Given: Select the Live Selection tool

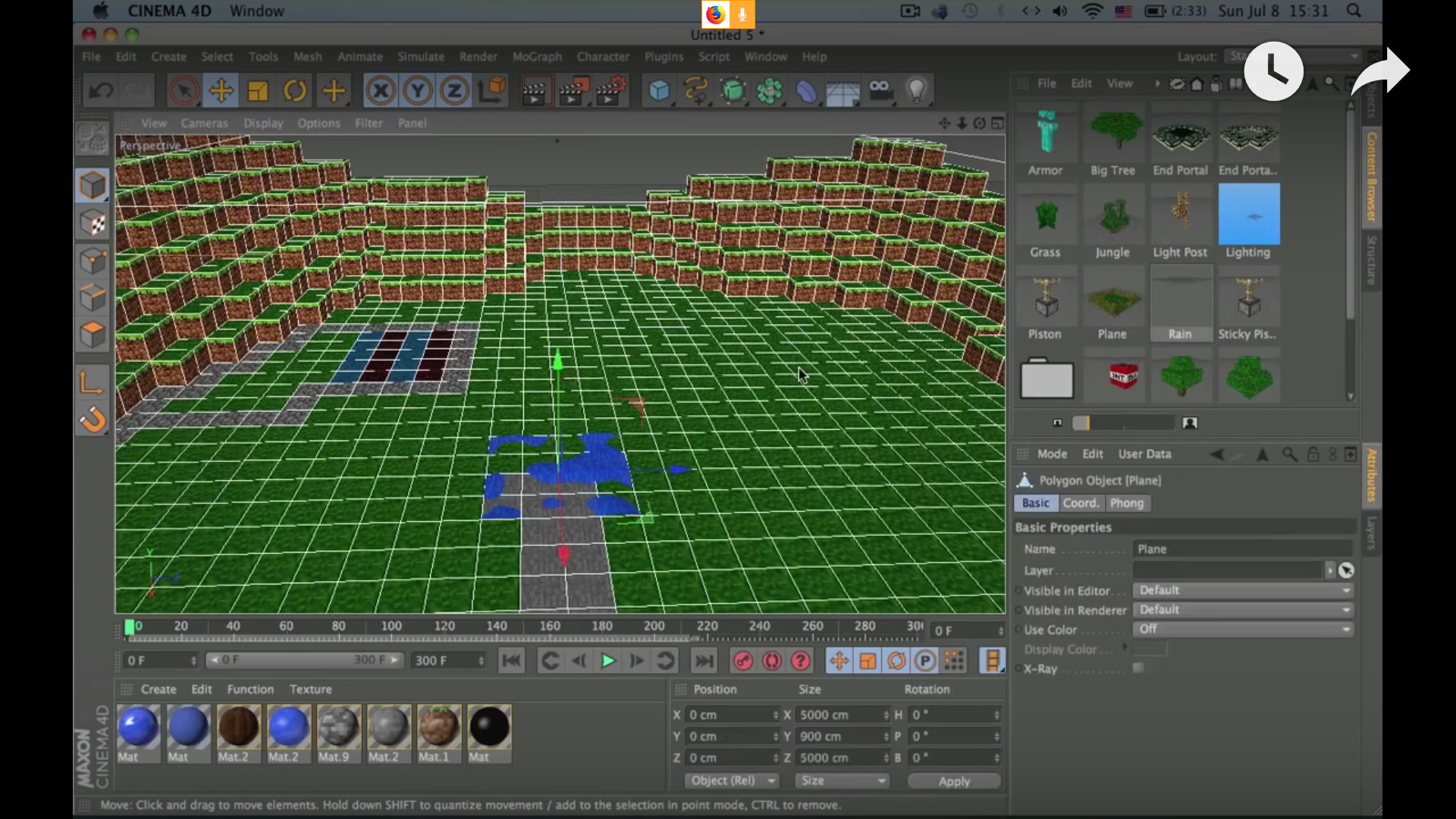Looking at the screenshot, I should 184,91.
